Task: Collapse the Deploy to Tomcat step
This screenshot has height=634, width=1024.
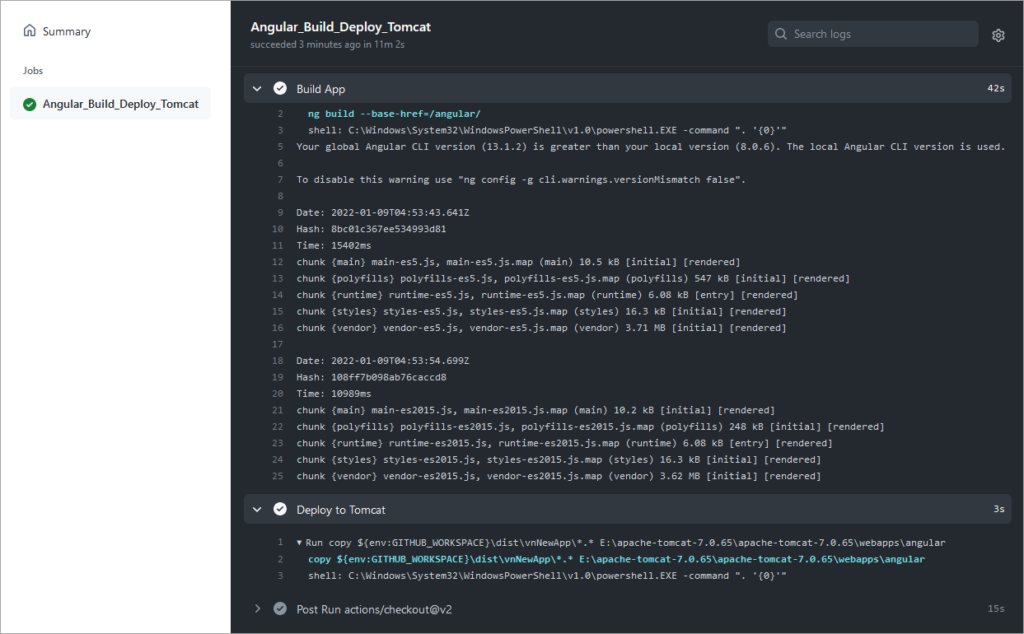Action: click(257, 509)
